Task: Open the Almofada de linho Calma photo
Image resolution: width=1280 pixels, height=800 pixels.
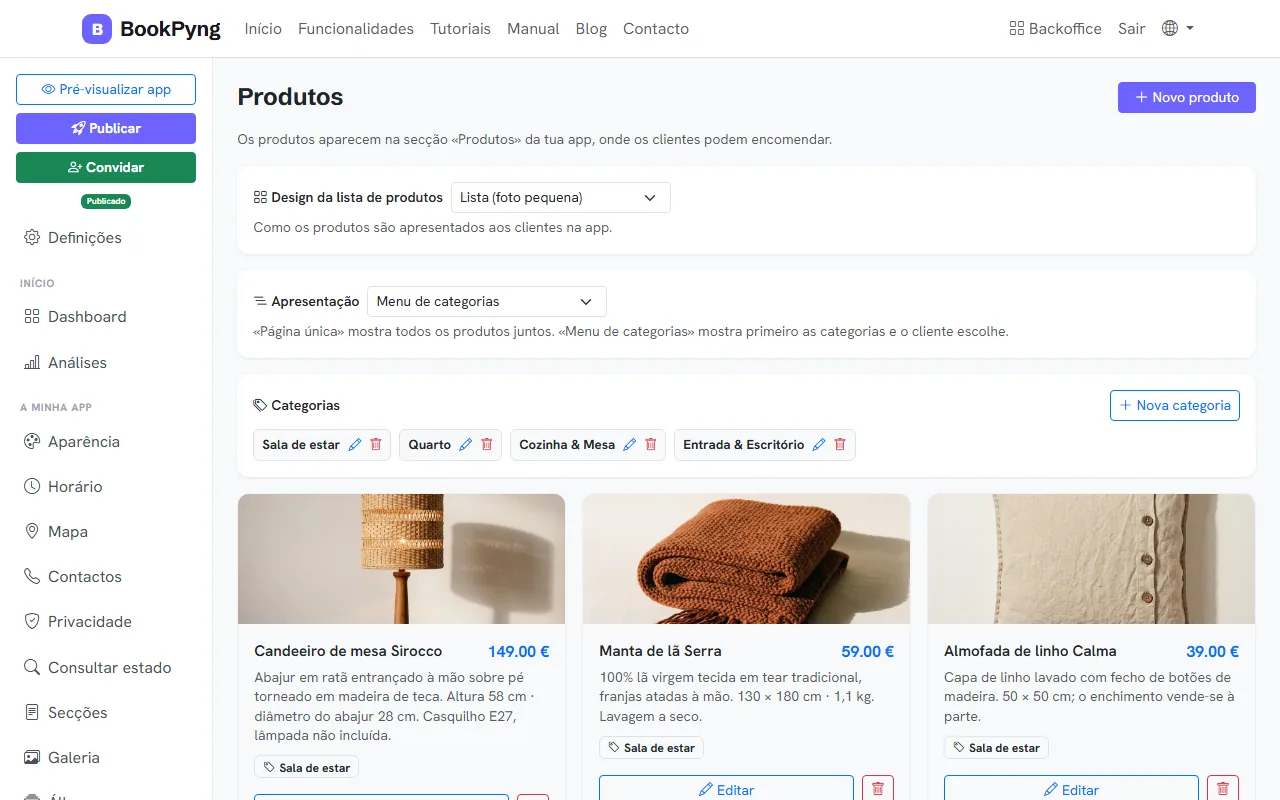Action: tap(1091, 559)
